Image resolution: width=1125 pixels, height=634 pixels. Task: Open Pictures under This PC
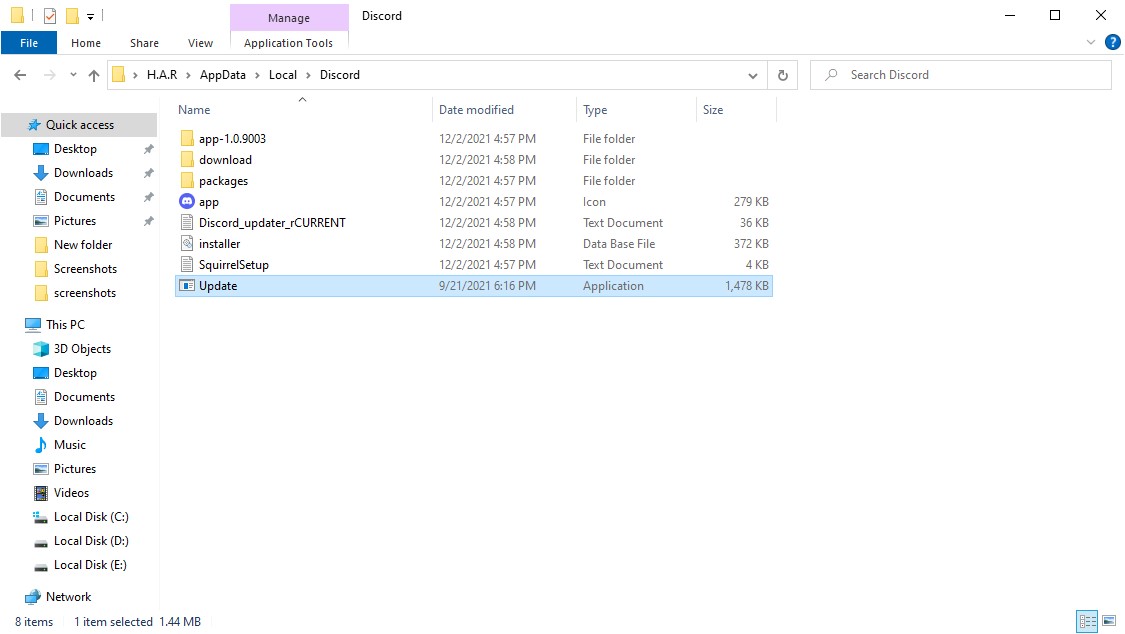pyautogui.click(x=75, y=468)
